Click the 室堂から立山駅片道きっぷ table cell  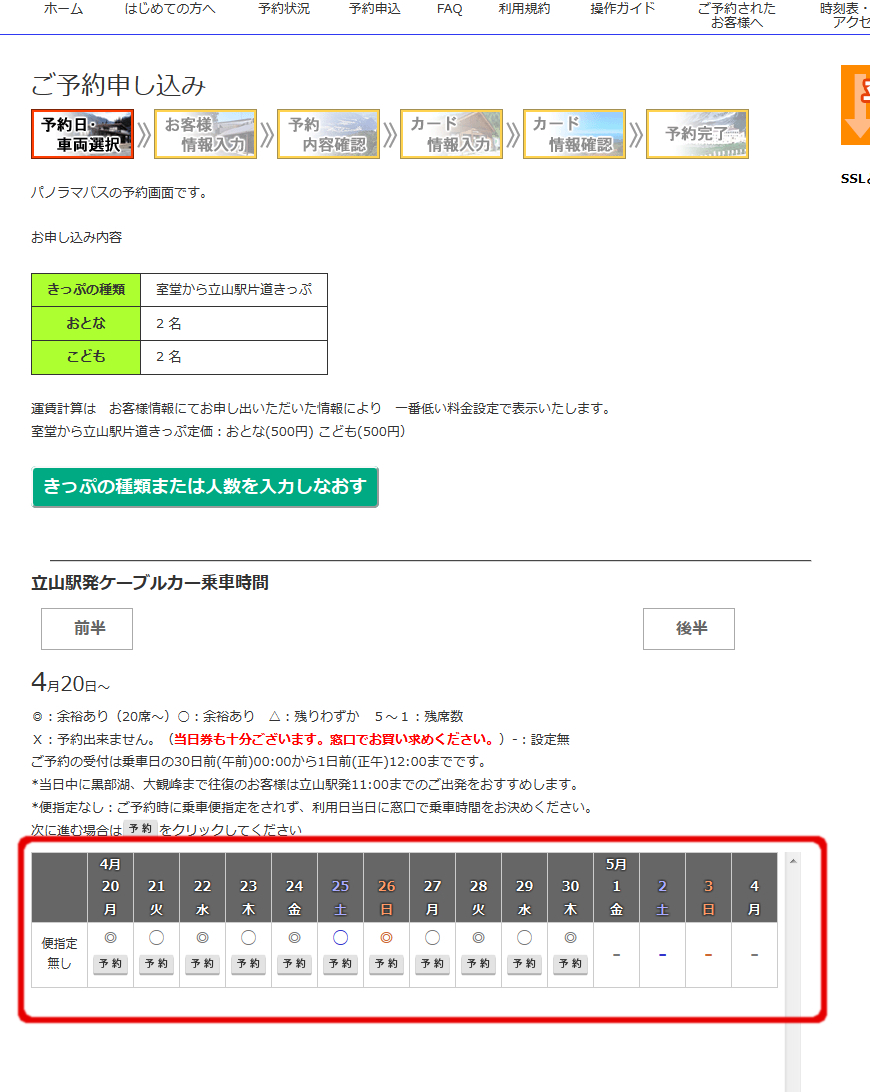click(234, 290)
